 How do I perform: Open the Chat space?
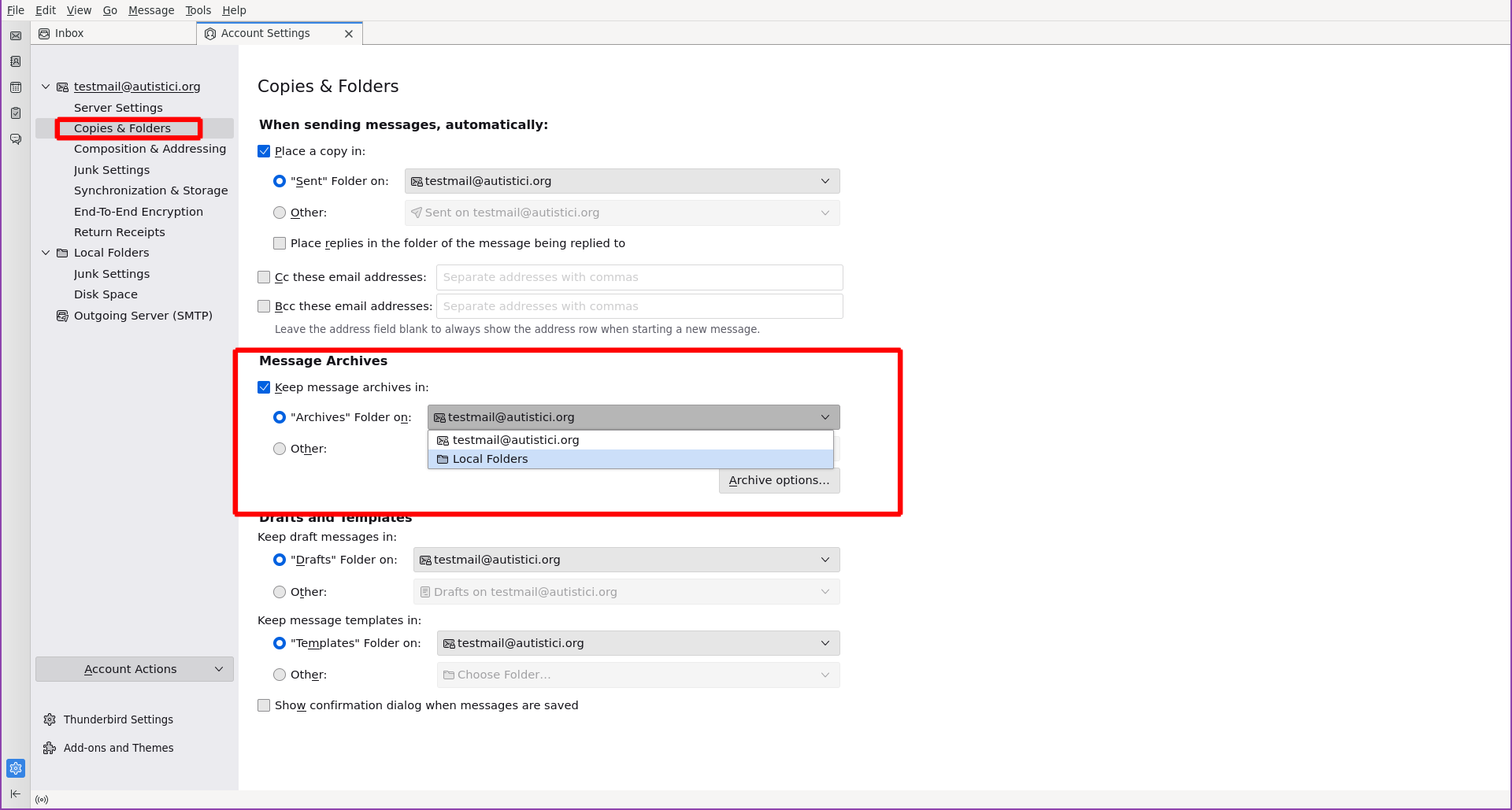click(x=16, y=139)
